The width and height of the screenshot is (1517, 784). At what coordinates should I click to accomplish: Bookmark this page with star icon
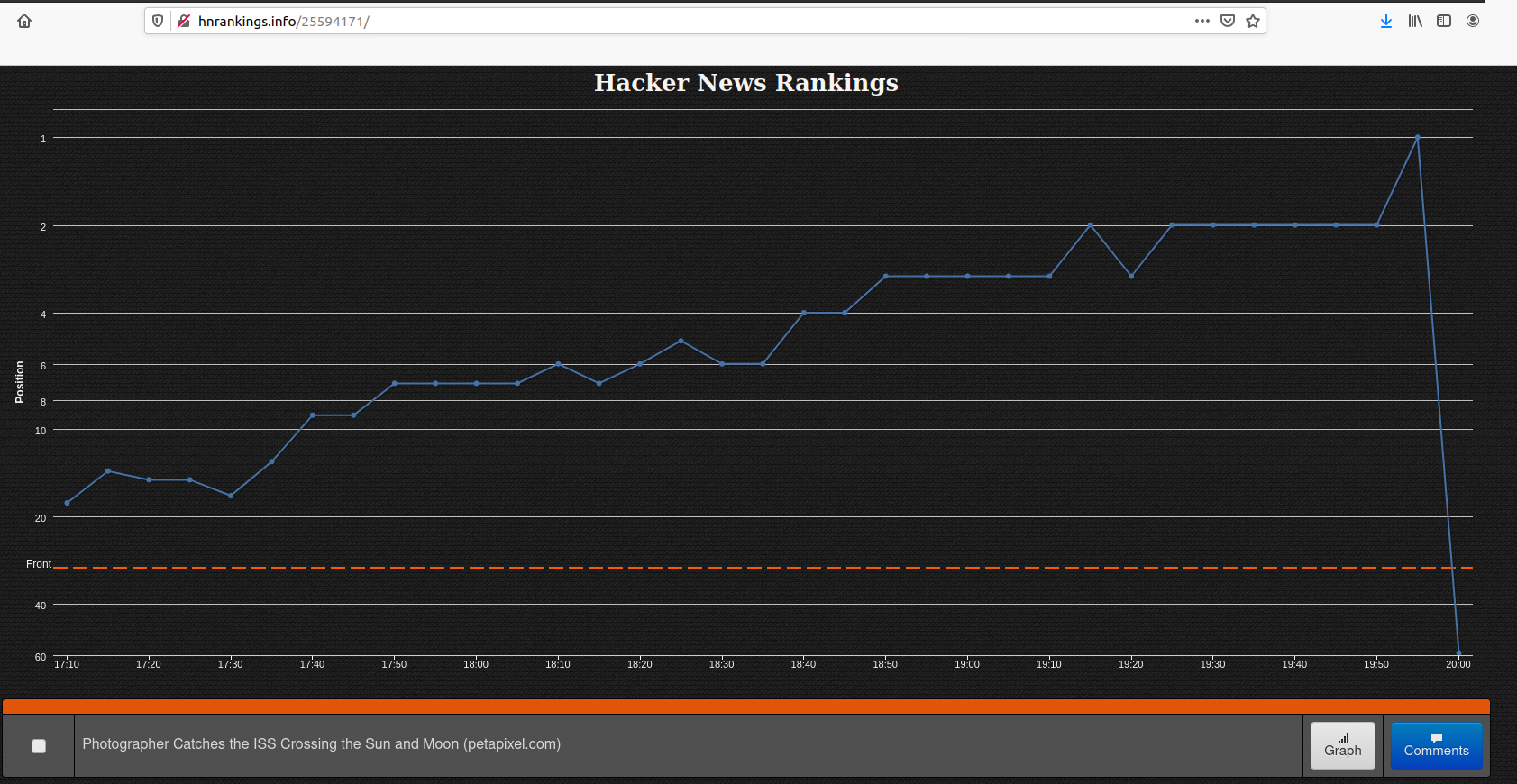[1252, 21]
